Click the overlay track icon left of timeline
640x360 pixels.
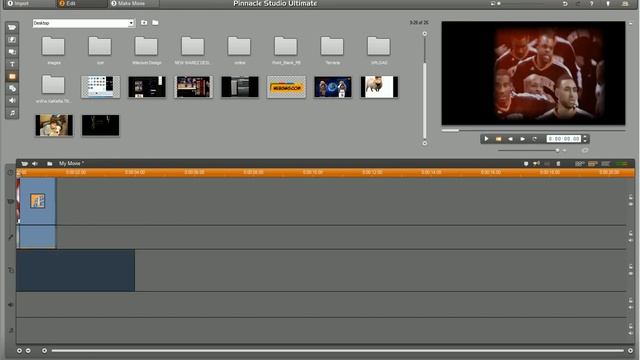11,270
